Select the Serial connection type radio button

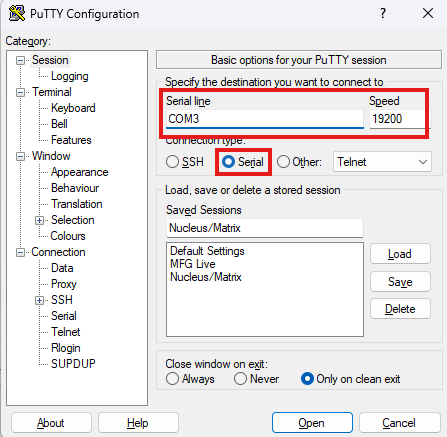pos(228,162)
